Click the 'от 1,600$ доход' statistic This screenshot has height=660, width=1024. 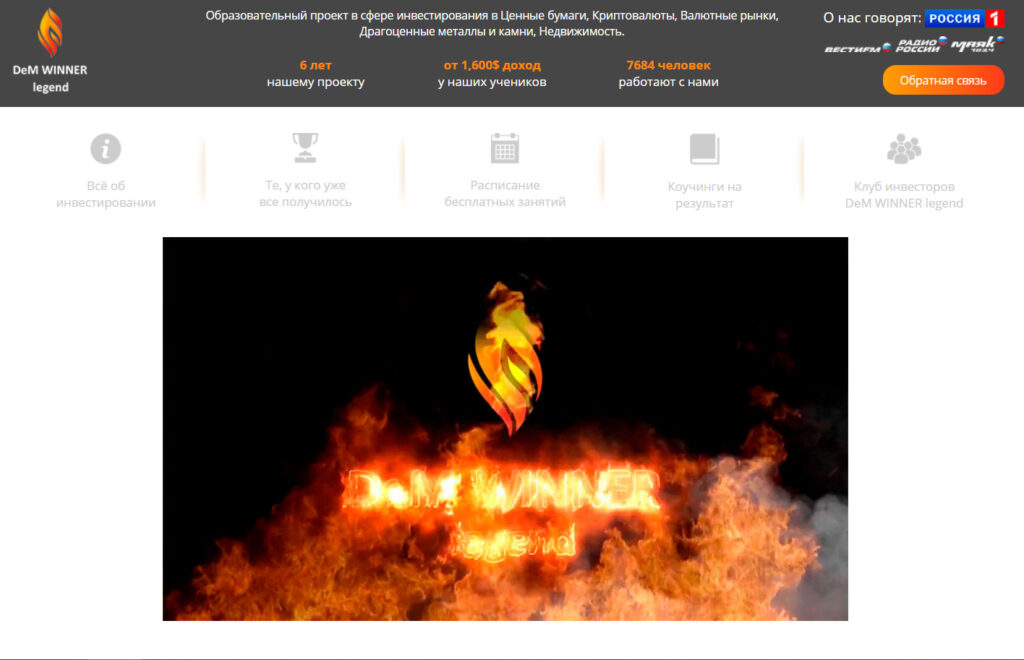(492, 65)
